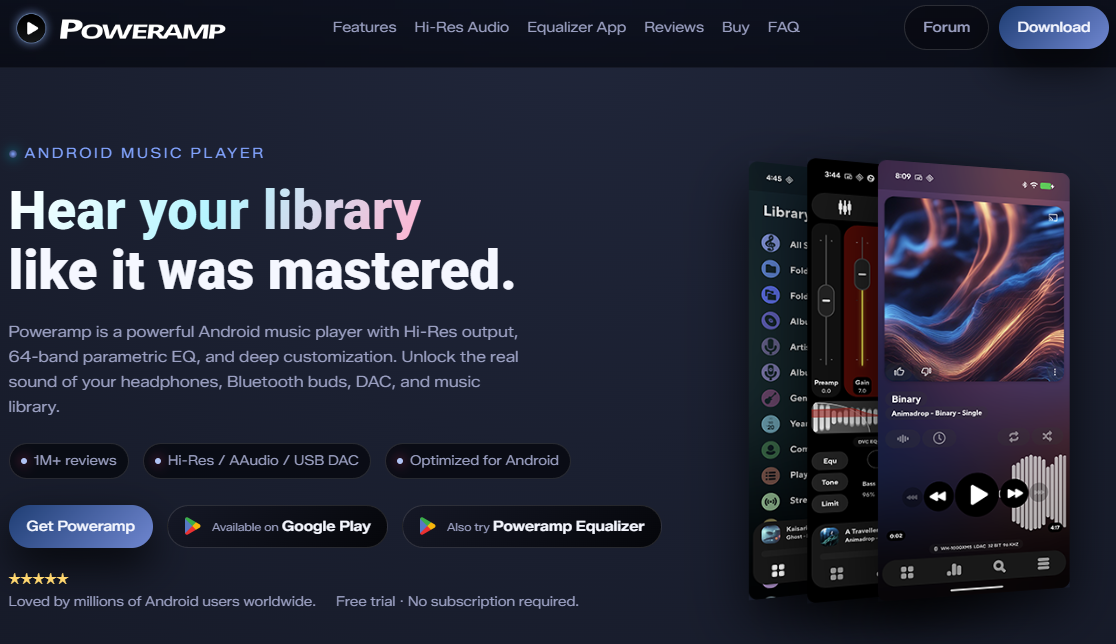Tap the Equ button in equalizer
1116x644 pixels.
(x=830, y=461)
